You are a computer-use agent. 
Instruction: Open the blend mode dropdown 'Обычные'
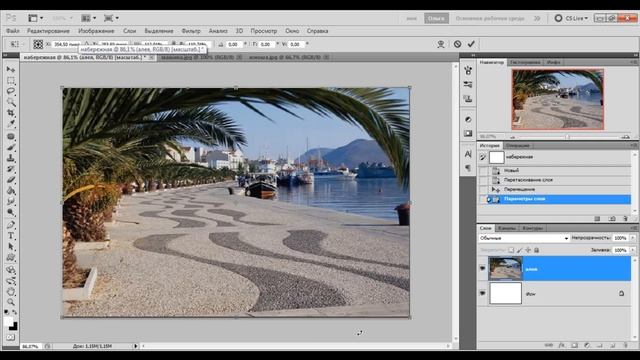pyautogui.click(x=524, y=238)
